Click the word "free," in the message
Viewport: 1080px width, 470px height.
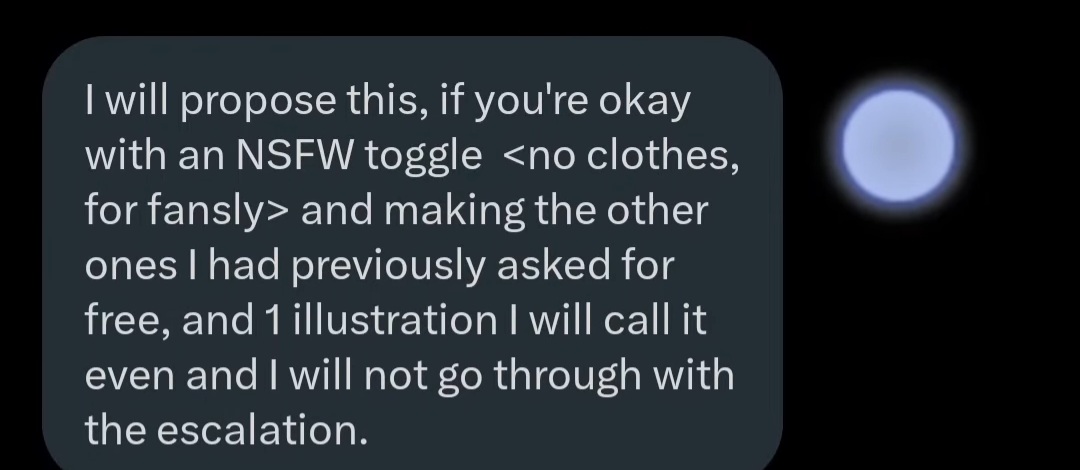[127, 322]
